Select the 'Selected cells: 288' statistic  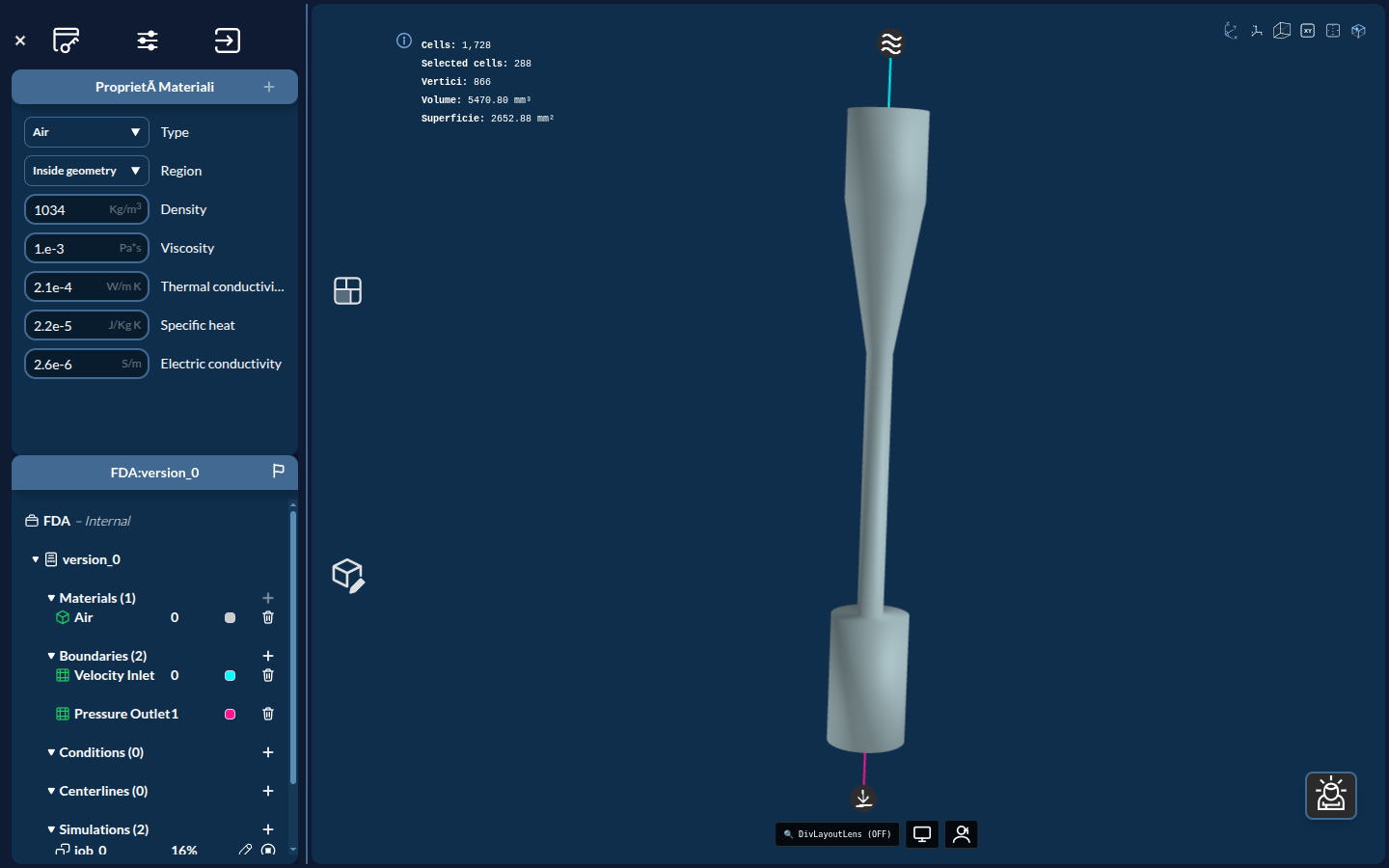(477, 64)
